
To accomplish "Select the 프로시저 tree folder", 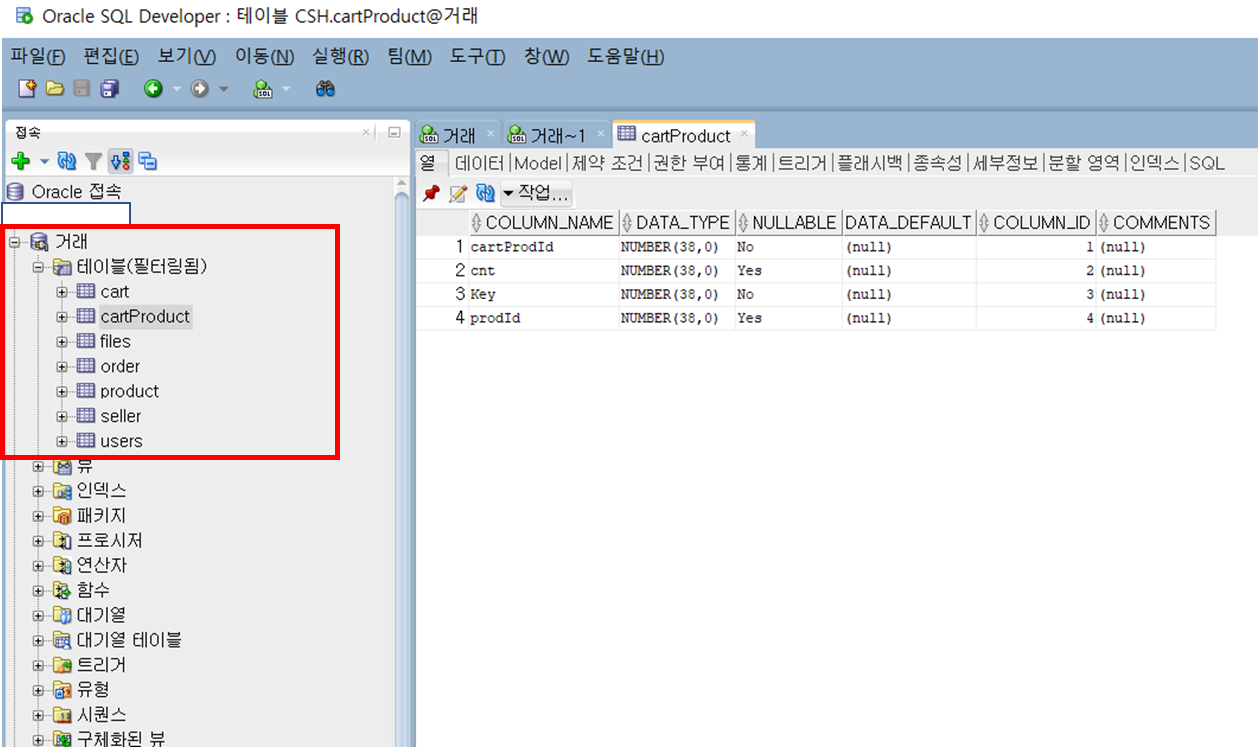I will tap(109, 540).
